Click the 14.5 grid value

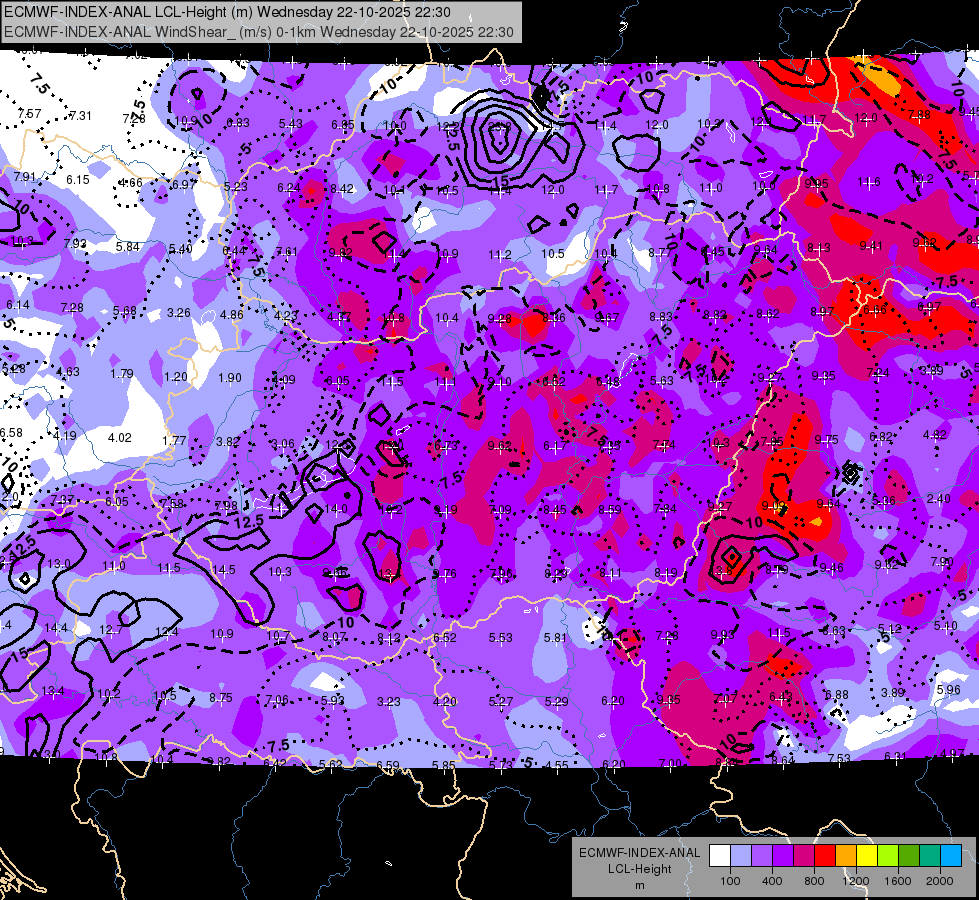224,570
